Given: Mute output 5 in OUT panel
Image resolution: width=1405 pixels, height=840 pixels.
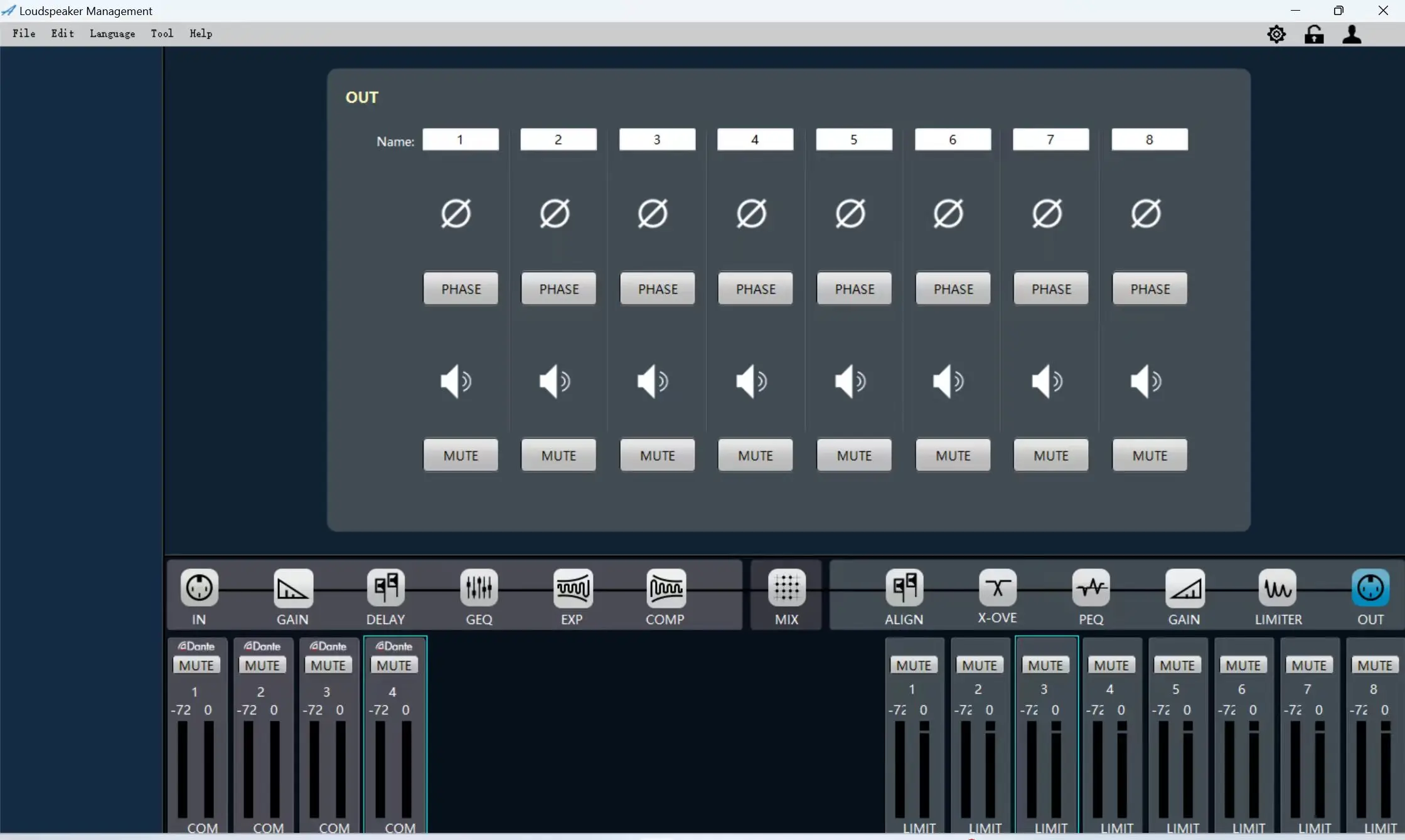Looking at the screenshot, I should click(854, 455).
